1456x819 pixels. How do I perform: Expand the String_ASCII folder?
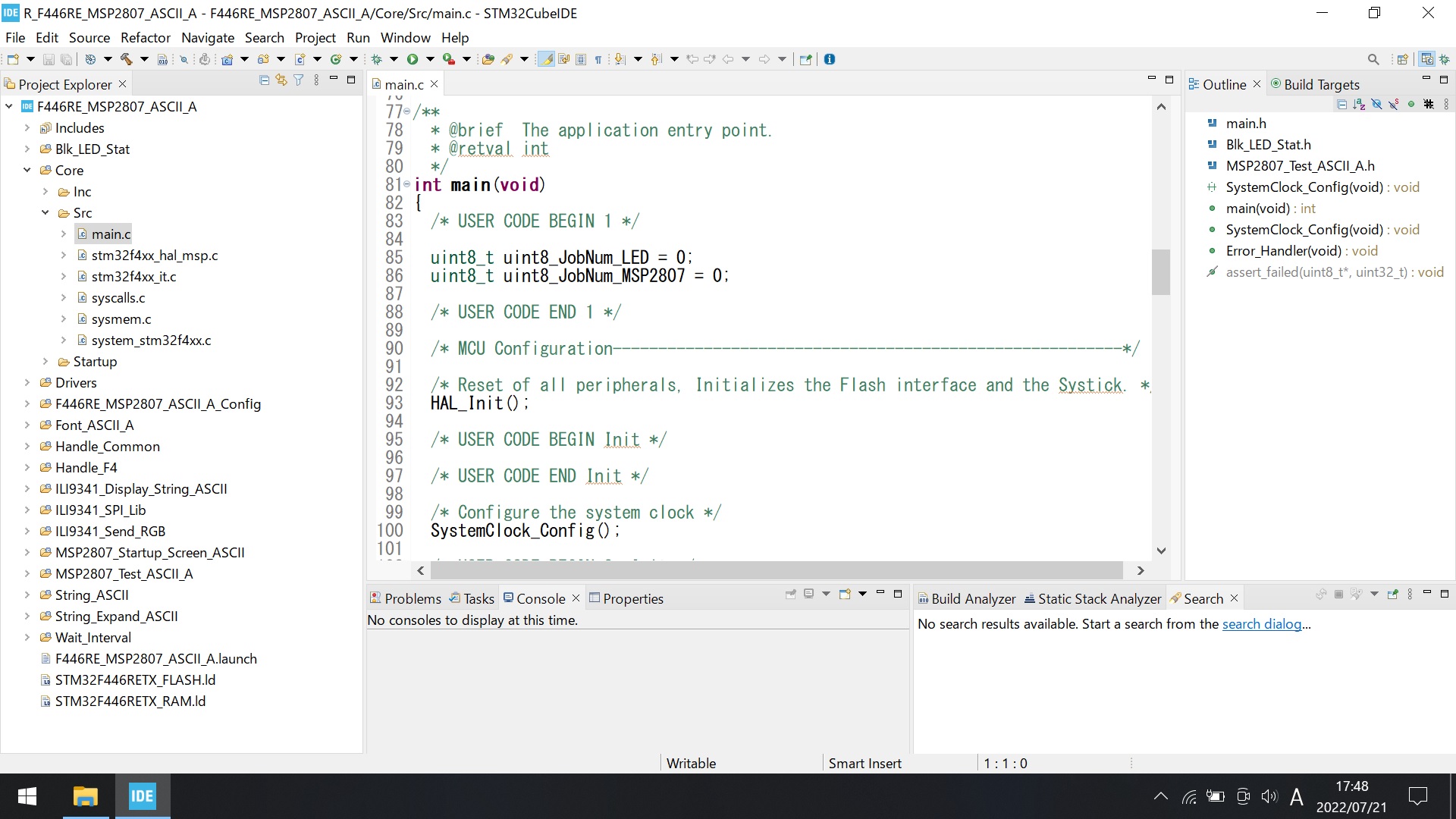click(26, 595)
